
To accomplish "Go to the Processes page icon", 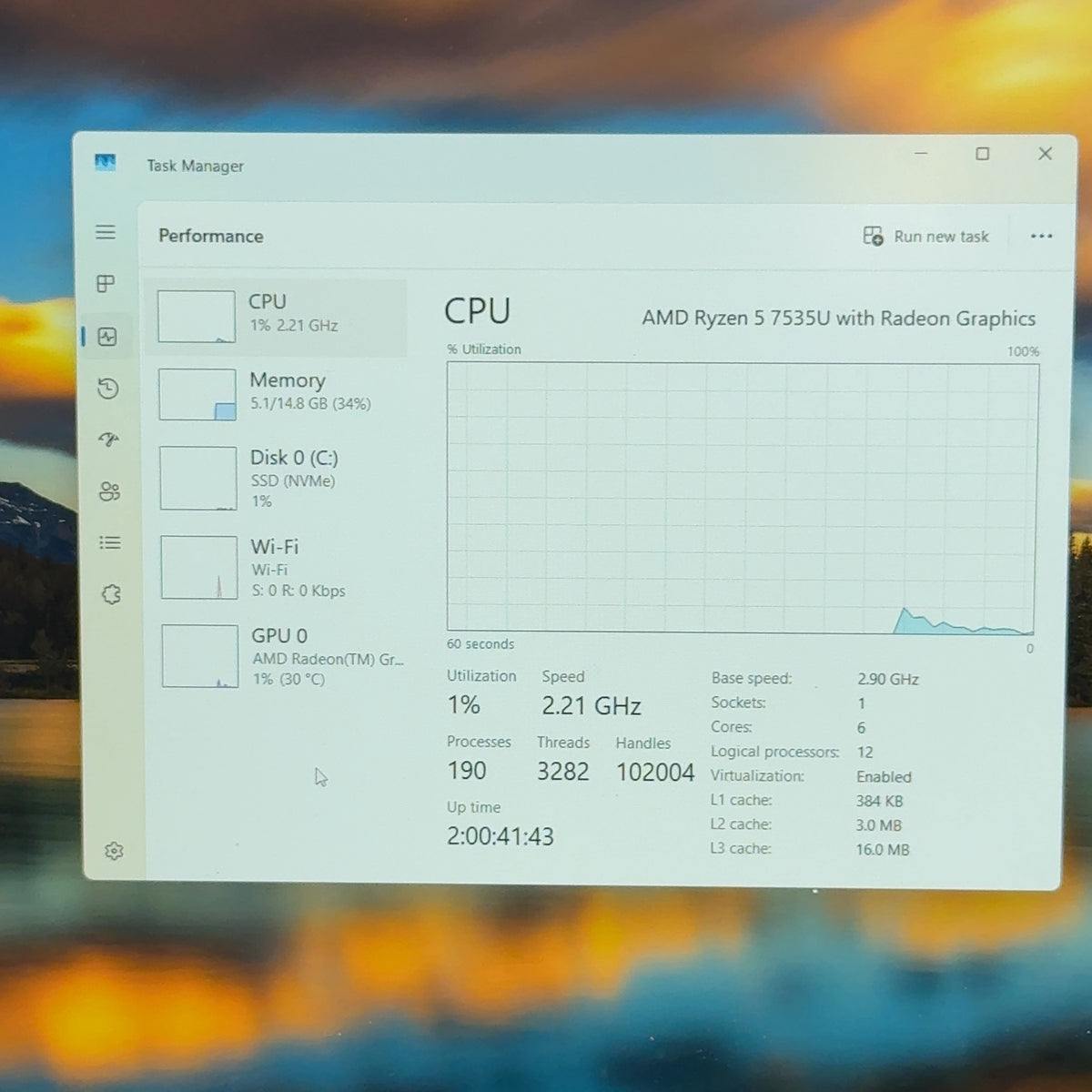I will click(x=106, y=284).
